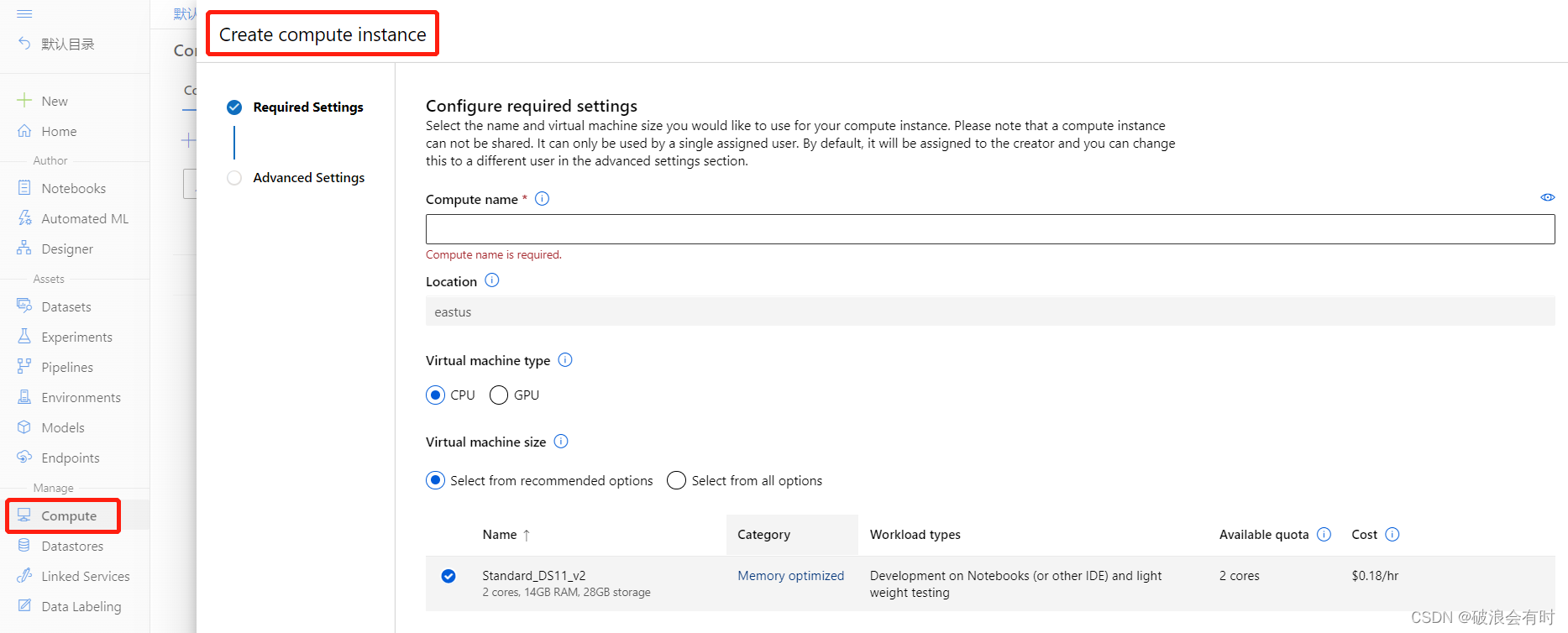Expand the hamburger navigation menu
This screenshot has height=633, width=1568.
(x=24, y=14)
